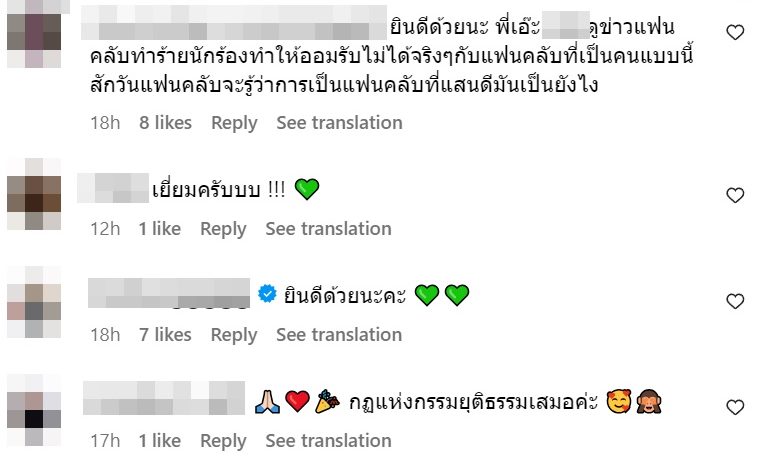View the 8 likes on first comment
Image resolution: width=758 pixels, height=459 pixels.
165,123
